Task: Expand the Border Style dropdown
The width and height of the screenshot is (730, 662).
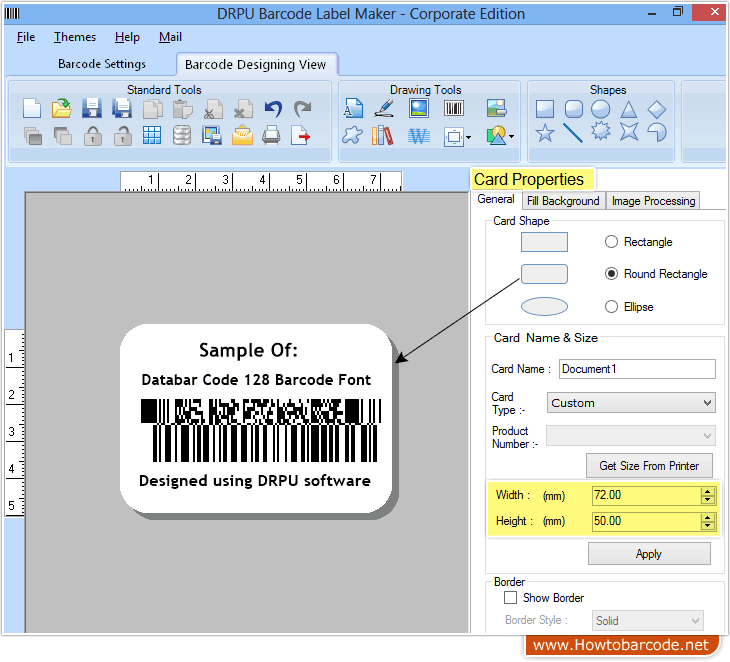Action: pyautogui.click(x=647, y=621)
